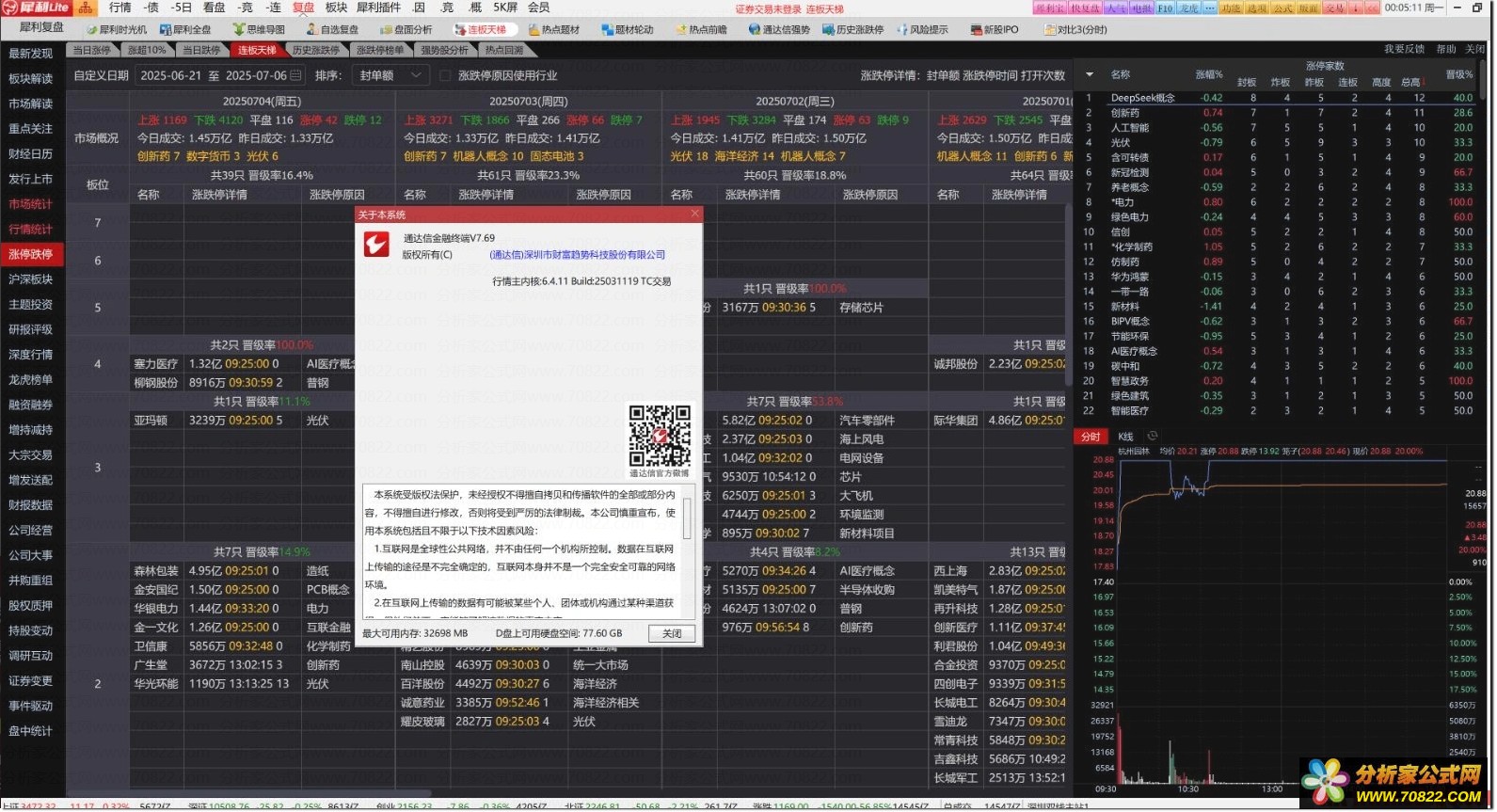Screen dimensions: 1497x812
Task: Click the calendar icon in the date range field
Action: coord(295,75)
